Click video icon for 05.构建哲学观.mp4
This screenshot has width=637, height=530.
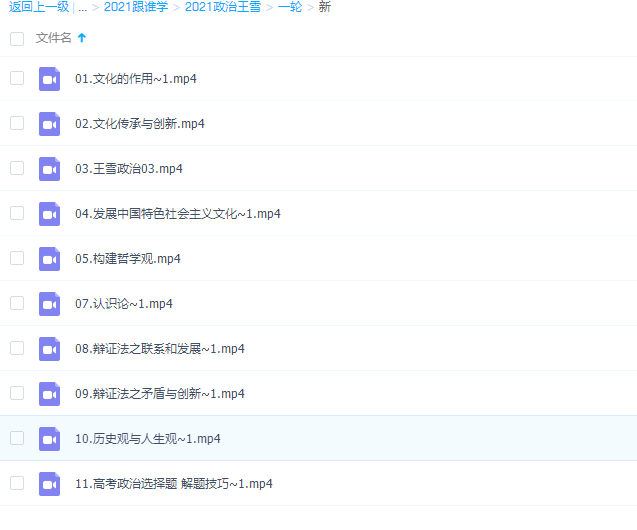49,259
